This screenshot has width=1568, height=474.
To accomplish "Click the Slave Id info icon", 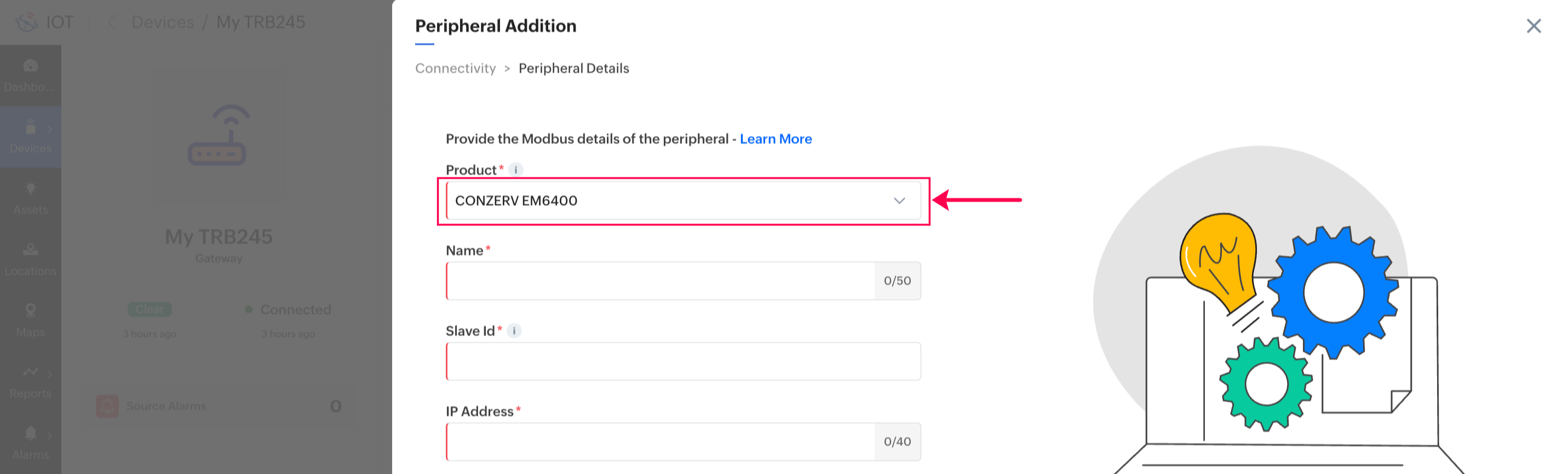I will pos(514,331).
